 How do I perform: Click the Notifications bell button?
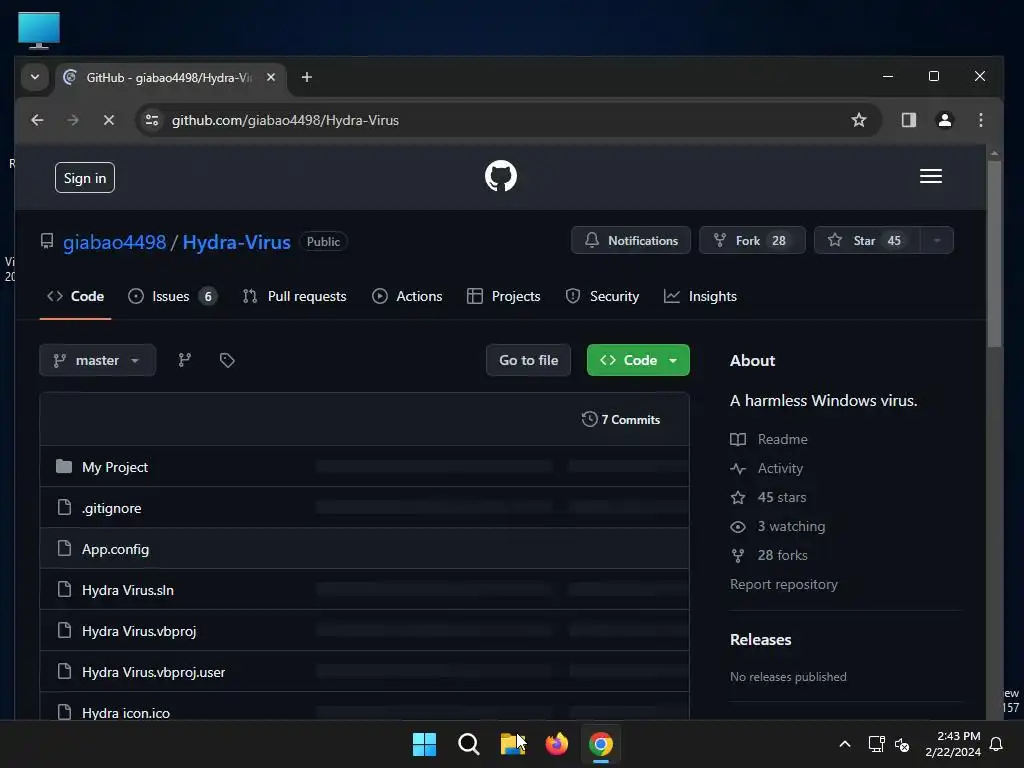point(631,240)
